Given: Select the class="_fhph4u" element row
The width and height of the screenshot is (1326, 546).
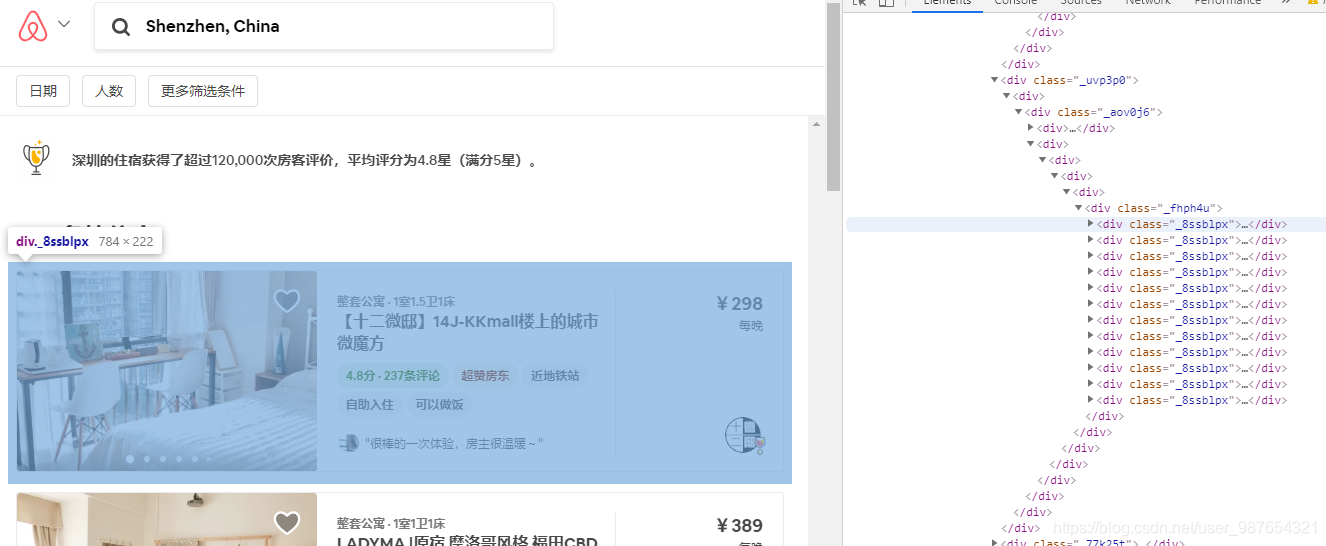Looking at the screenshot, I should [1154, 208].
